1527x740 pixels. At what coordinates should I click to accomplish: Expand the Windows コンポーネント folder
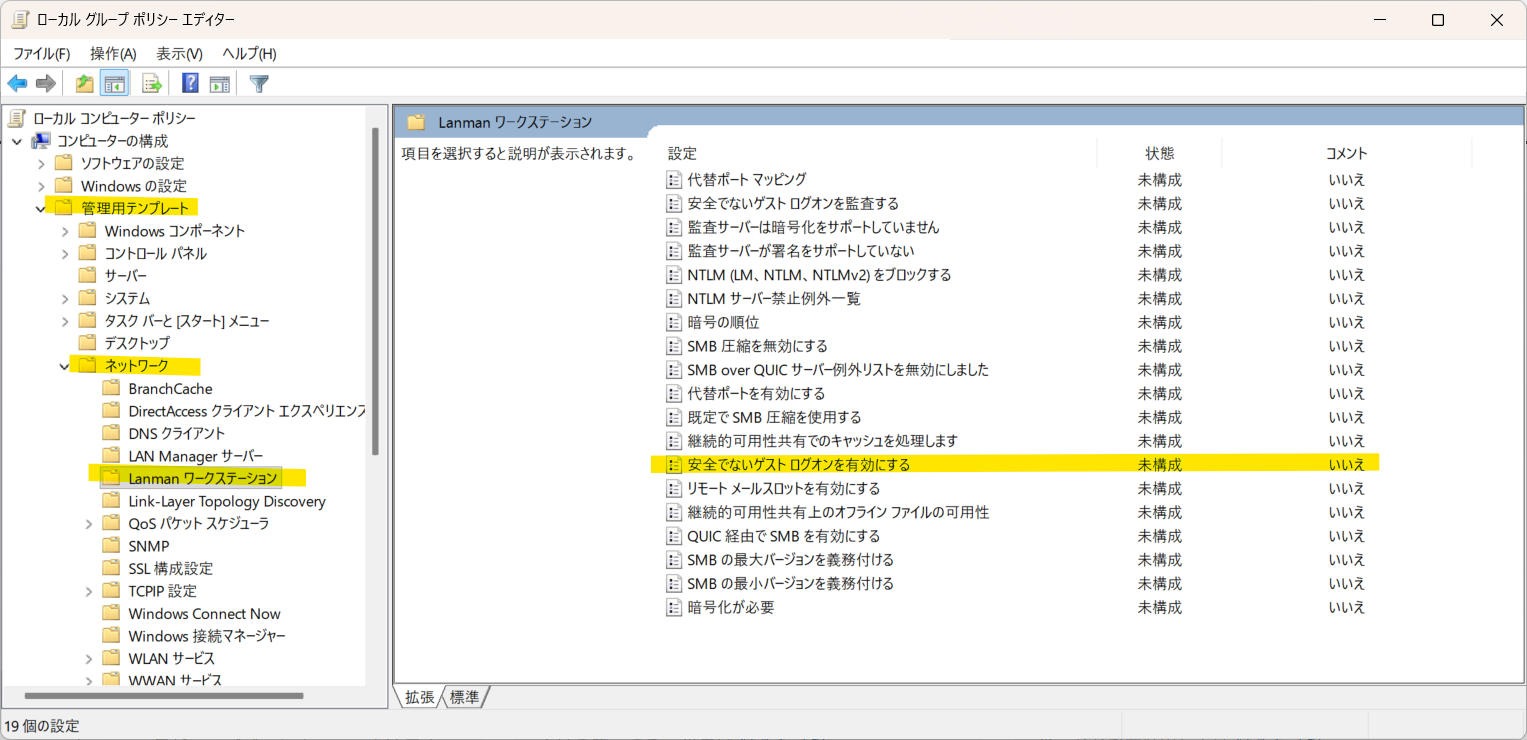[65, 231]
